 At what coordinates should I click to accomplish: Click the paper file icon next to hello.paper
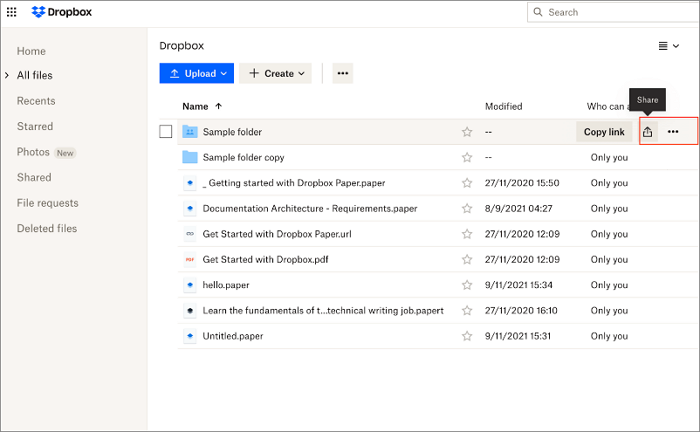point(190,285)
